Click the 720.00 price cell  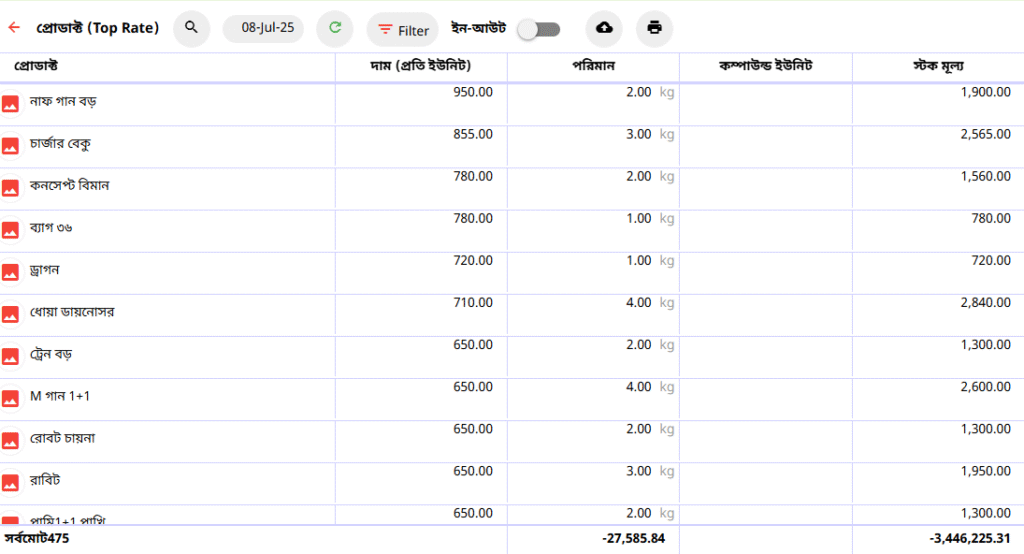(473, 261)
